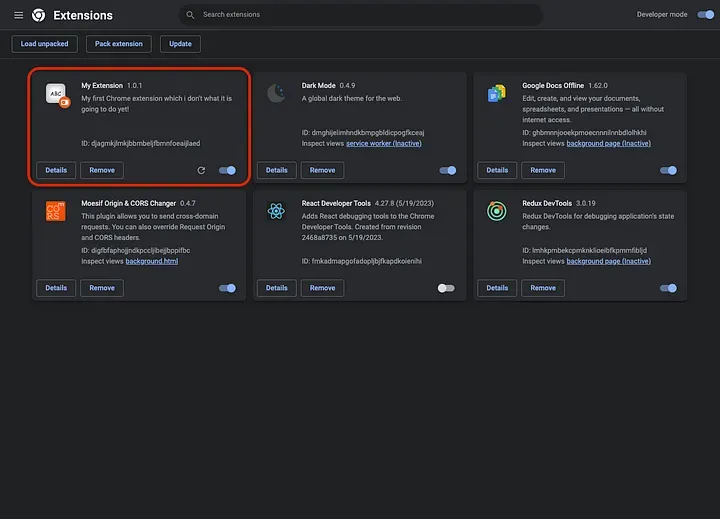This screenshot has height=519, width=720.
Task: Click the Google Docs Offline ID text
Action: pos(584,133)
